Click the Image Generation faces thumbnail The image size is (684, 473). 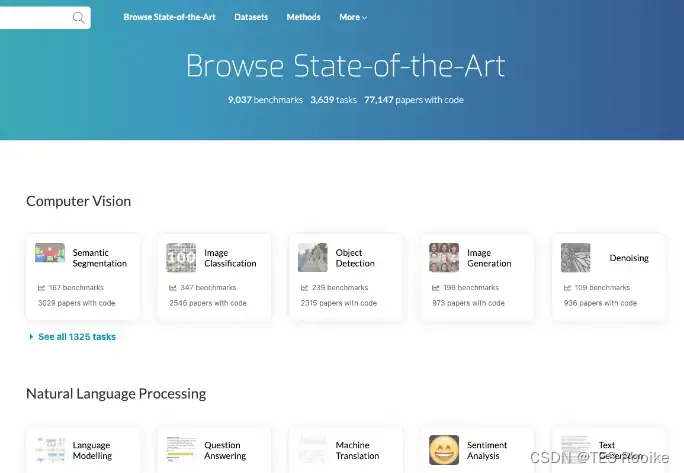pyautogui.click(x=444, y=257)
